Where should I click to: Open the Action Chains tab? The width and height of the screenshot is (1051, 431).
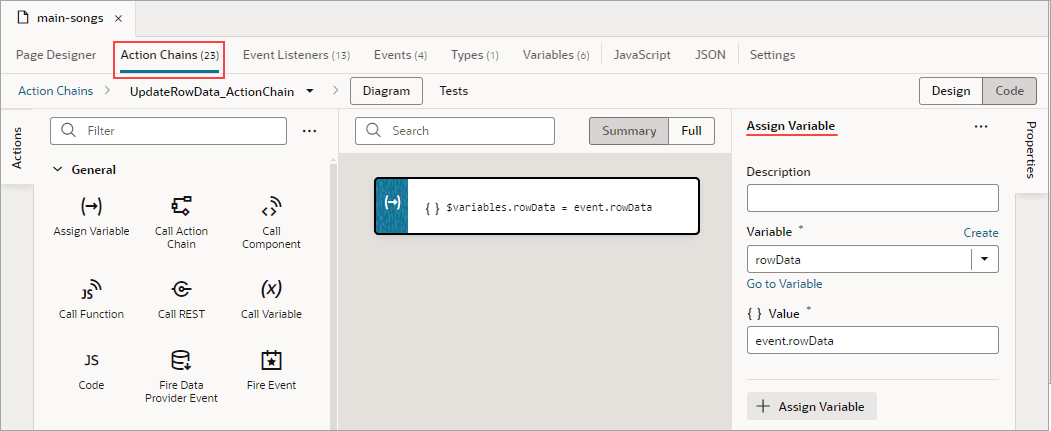coord(170,55)
